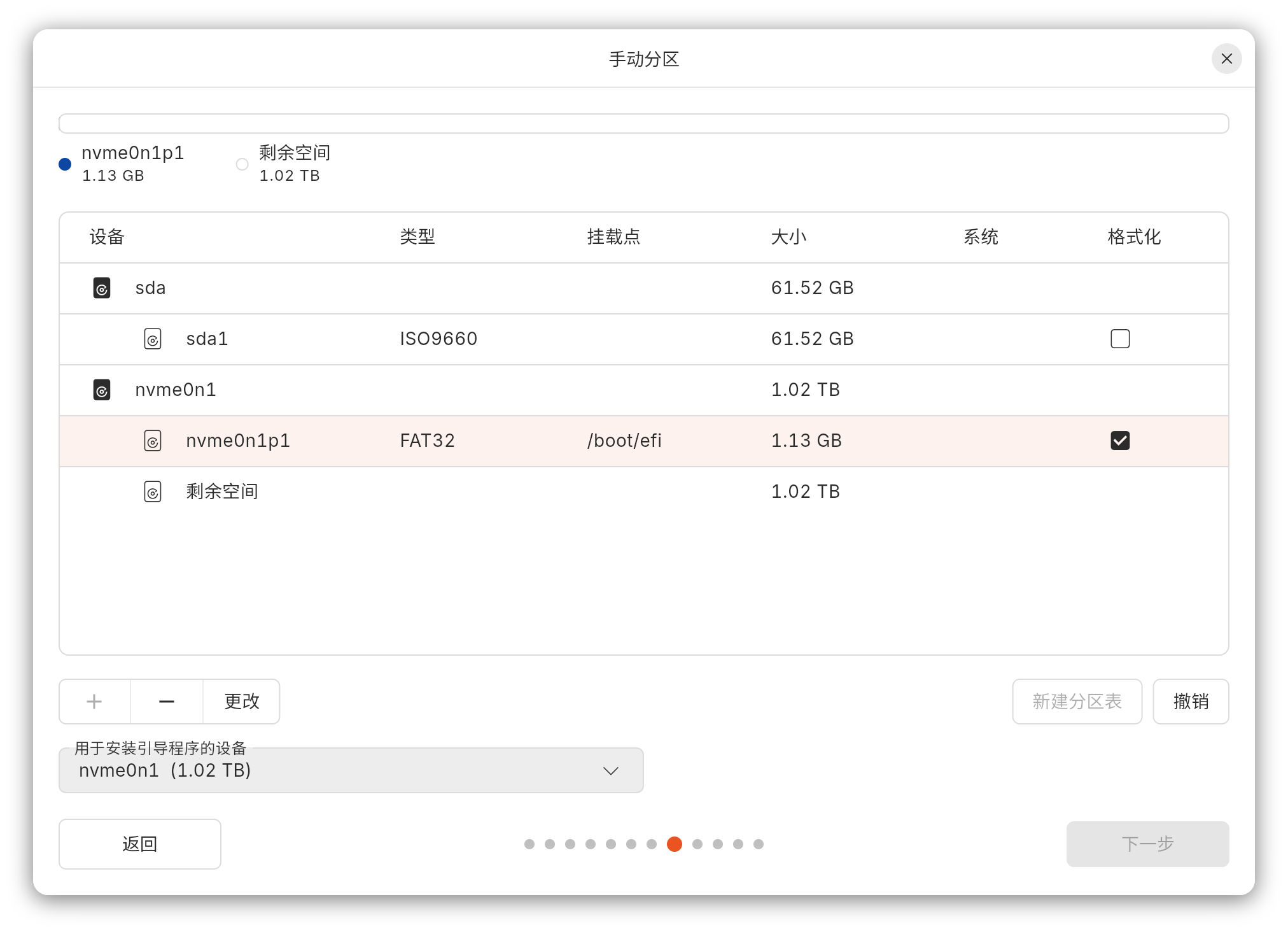Click the nvme0n1p1 partition icon
The width and height of the screenshot is (1288, 932).
point(153,441)
